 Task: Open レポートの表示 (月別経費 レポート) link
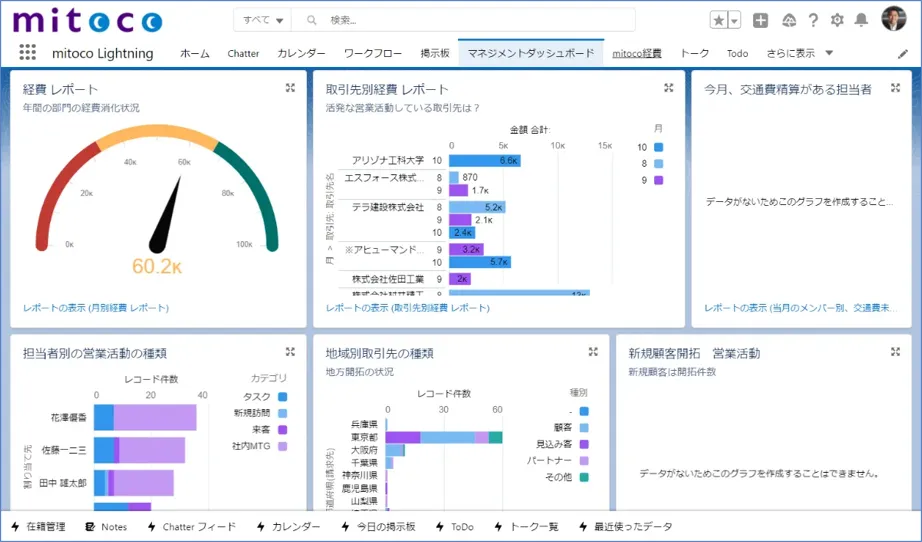click(x=96, y=307)
